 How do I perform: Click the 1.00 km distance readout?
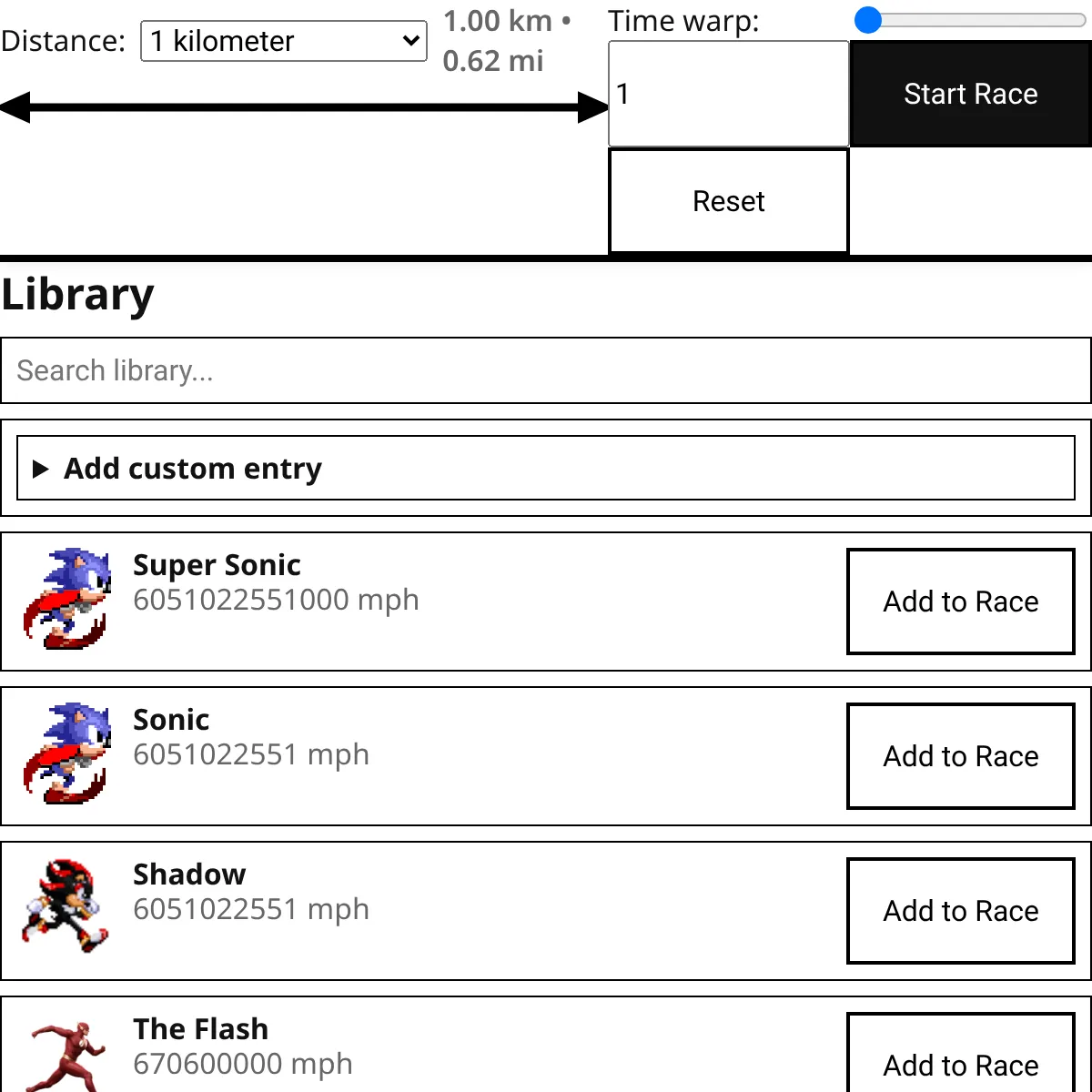point(498,21)
